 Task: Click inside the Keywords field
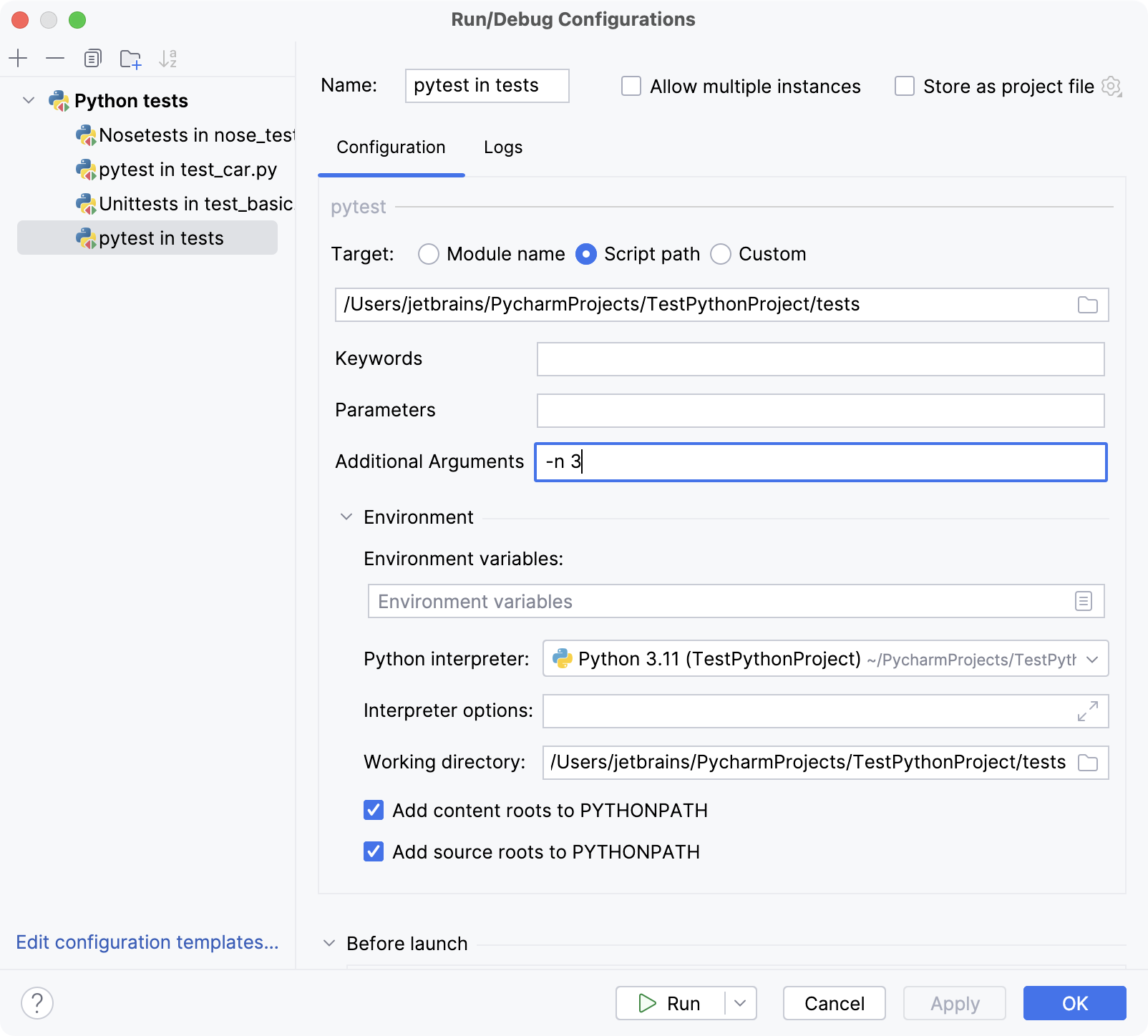click(x=819, y=359)
